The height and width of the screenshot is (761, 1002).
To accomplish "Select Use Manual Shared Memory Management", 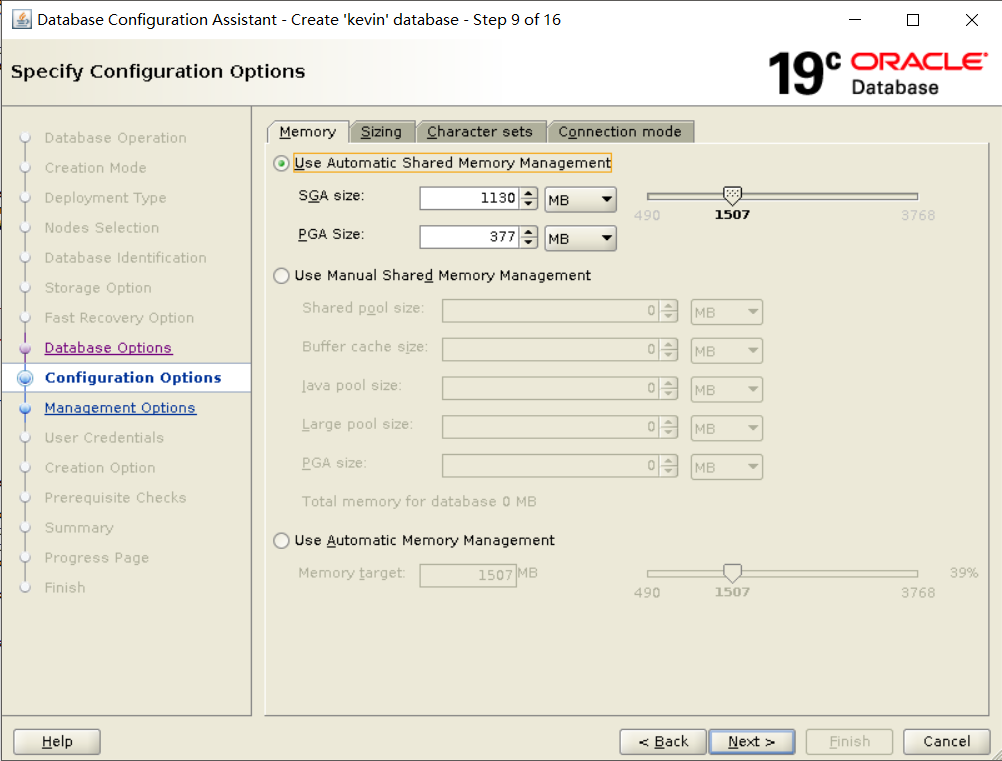I will pyautogui.click(x=281, y=276).
